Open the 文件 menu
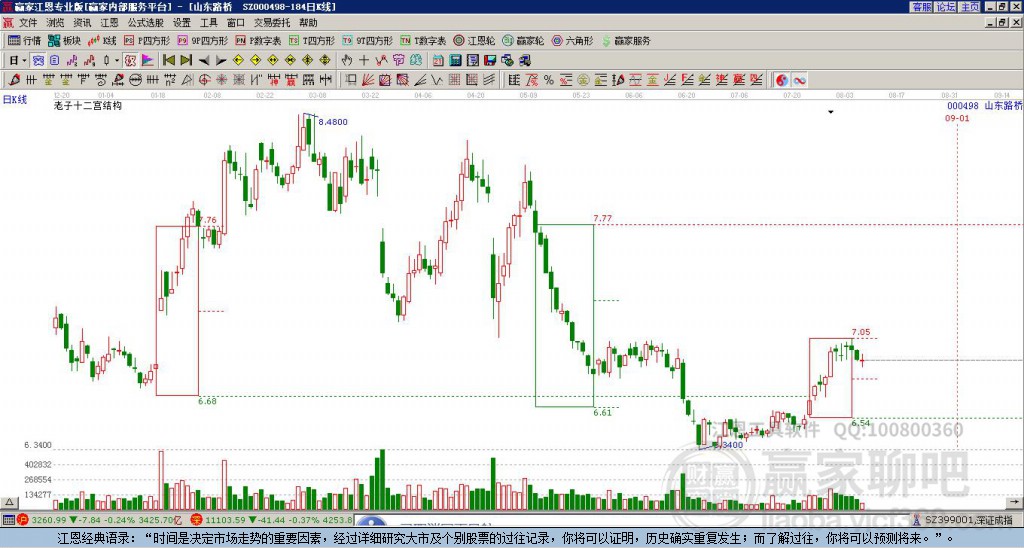This screenshot has width=1024, height=548. pos(28,23)
